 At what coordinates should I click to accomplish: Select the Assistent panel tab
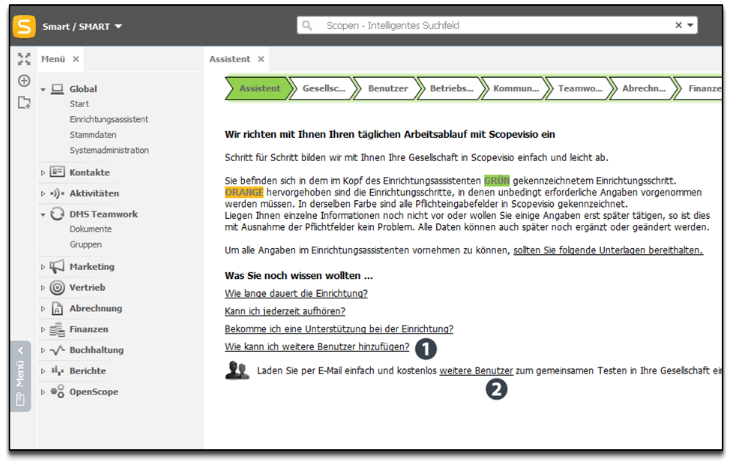(x=230, y=59)
